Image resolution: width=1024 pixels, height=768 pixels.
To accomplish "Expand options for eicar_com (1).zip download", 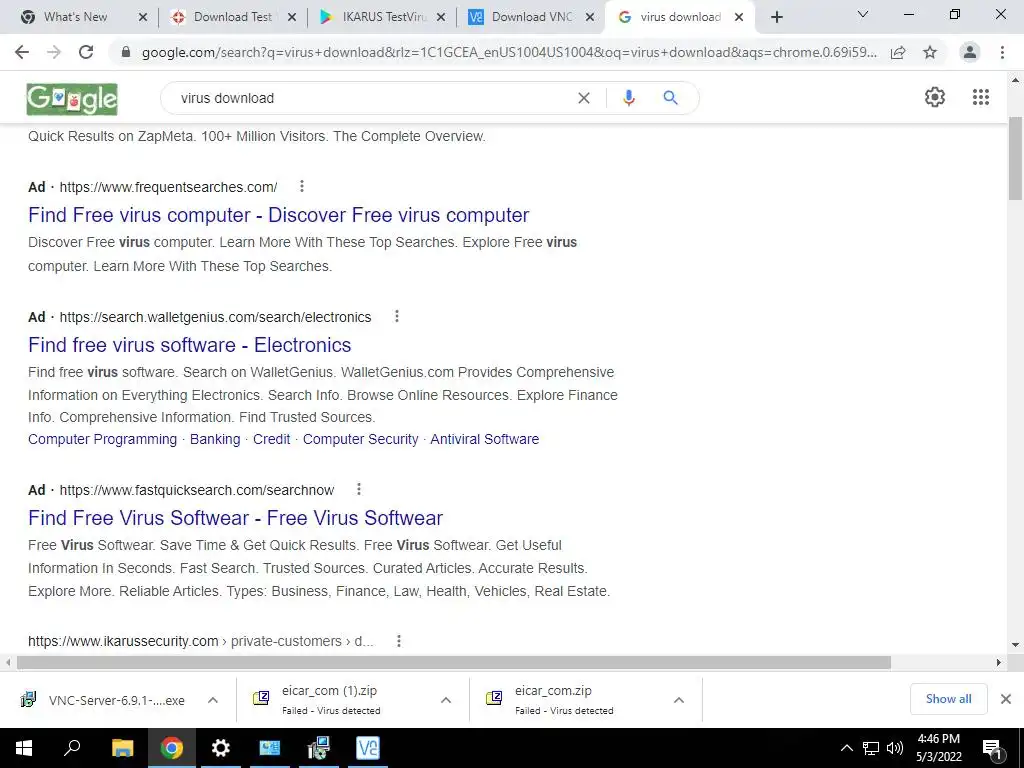I will click(446, 700).
